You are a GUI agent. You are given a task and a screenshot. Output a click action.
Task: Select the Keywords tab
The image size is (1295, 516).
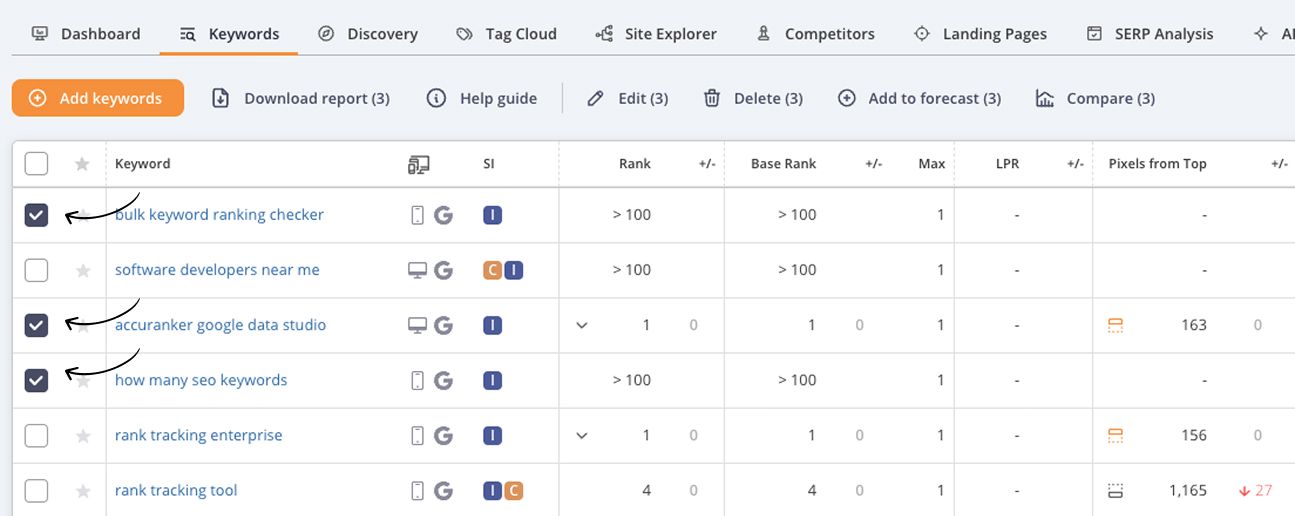(x=229, y=33)
